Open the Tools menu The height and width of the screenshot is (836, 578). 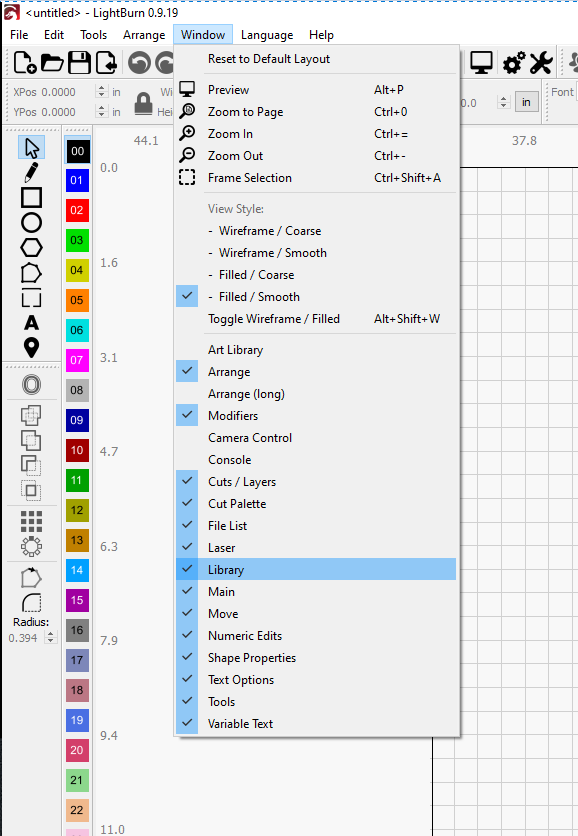coord(93,35)
